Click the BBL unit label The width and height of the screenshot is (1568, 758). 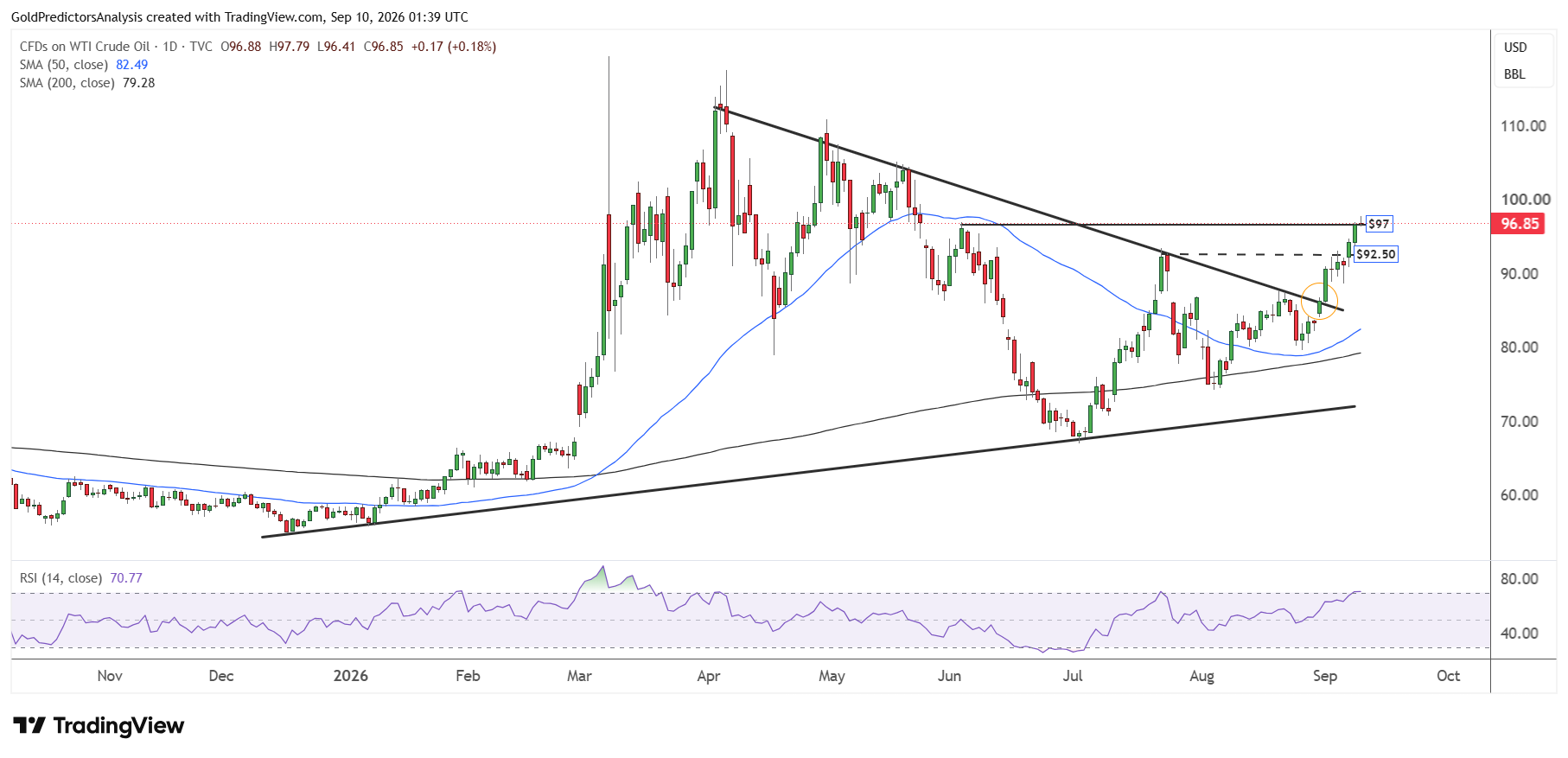click(1514, 74)
